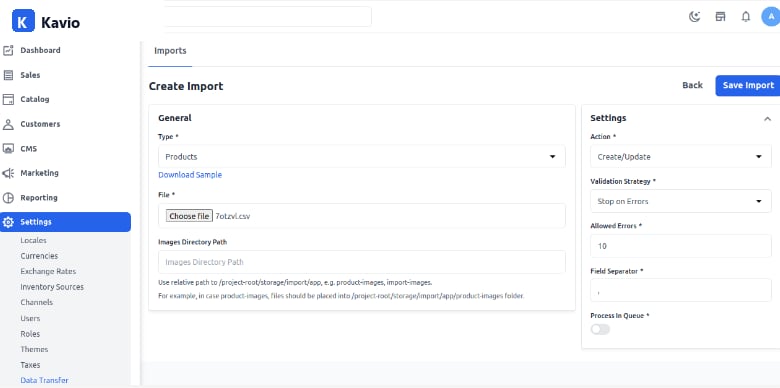
Task: Toggle dark mode moon icon
Action: pyautogui.click(x=694, y=17)
